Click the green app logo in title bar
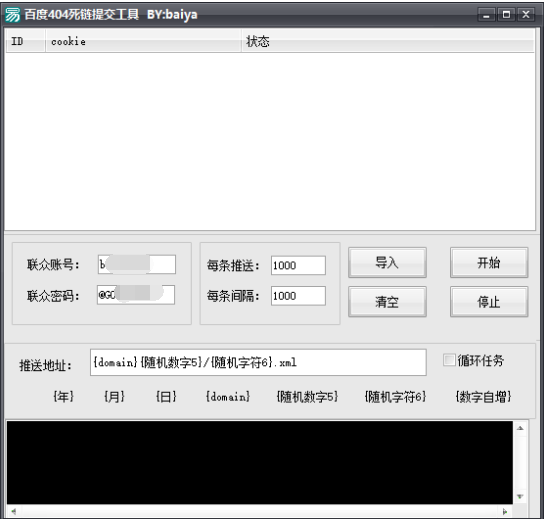 [x=13, y=15]
